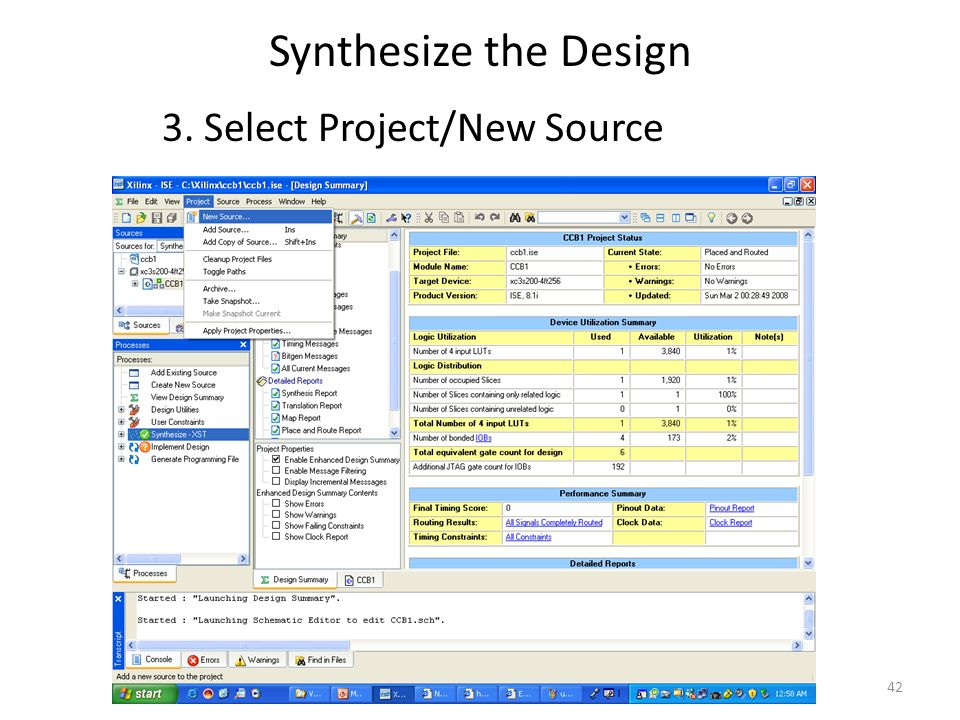The height and width of the screenshot is (720, 960).
Task: Switch to the Errors transcript tab
Action: coord(204,660)
